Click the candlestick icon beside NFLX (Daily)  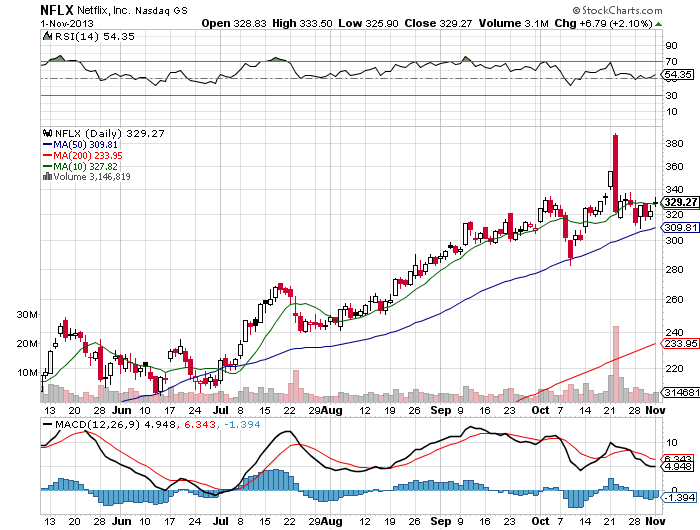47,133
